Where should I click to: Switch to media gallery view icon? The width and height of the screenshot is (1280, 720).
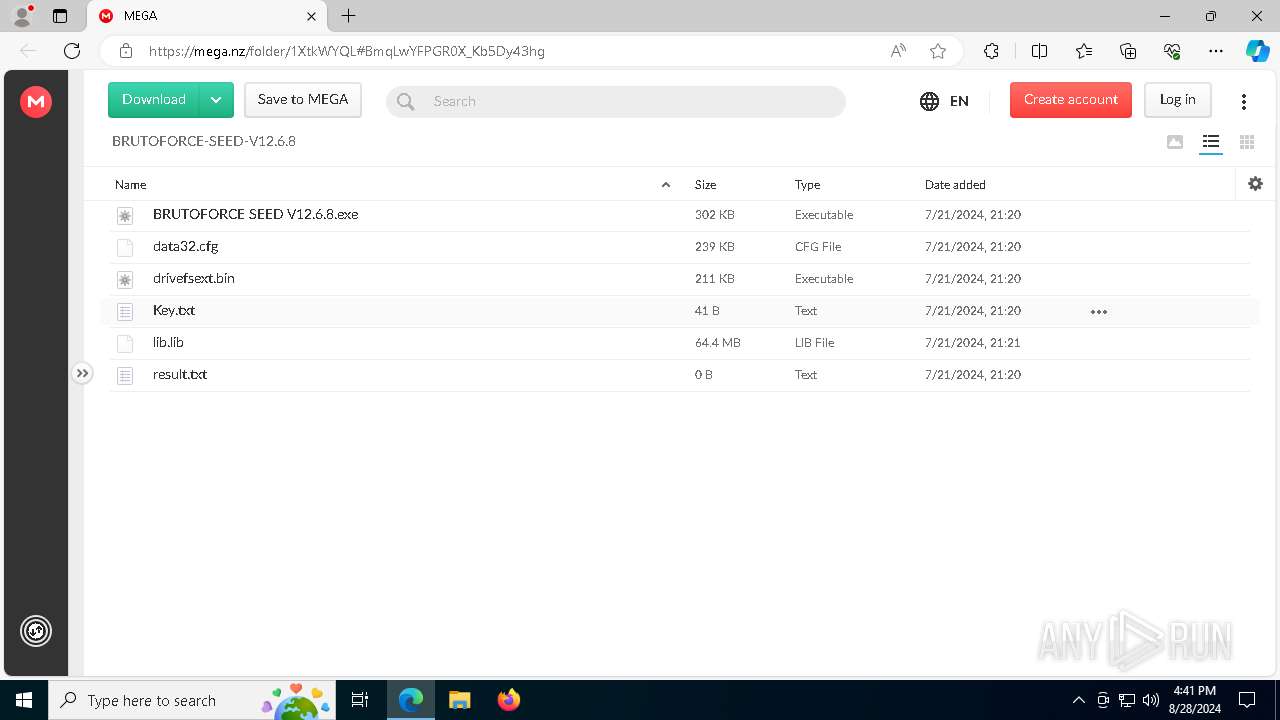pyautogui.click(x=1175, y=142)
